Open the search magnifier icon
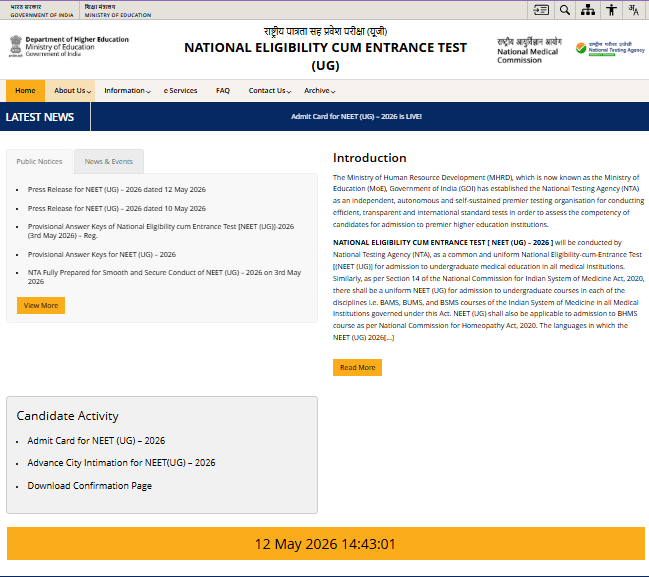 pos(565,10)
